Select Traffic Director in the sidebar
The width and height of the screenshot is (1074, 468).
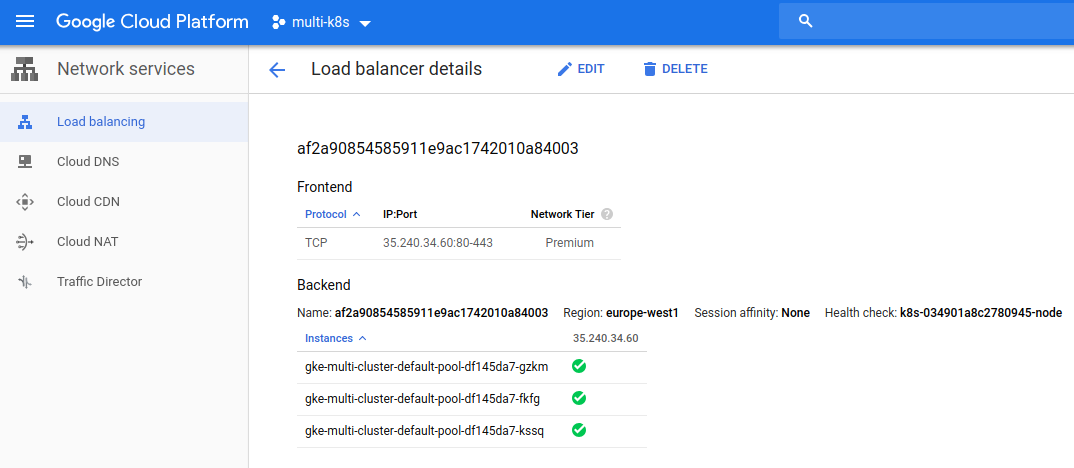pos(99,282)
